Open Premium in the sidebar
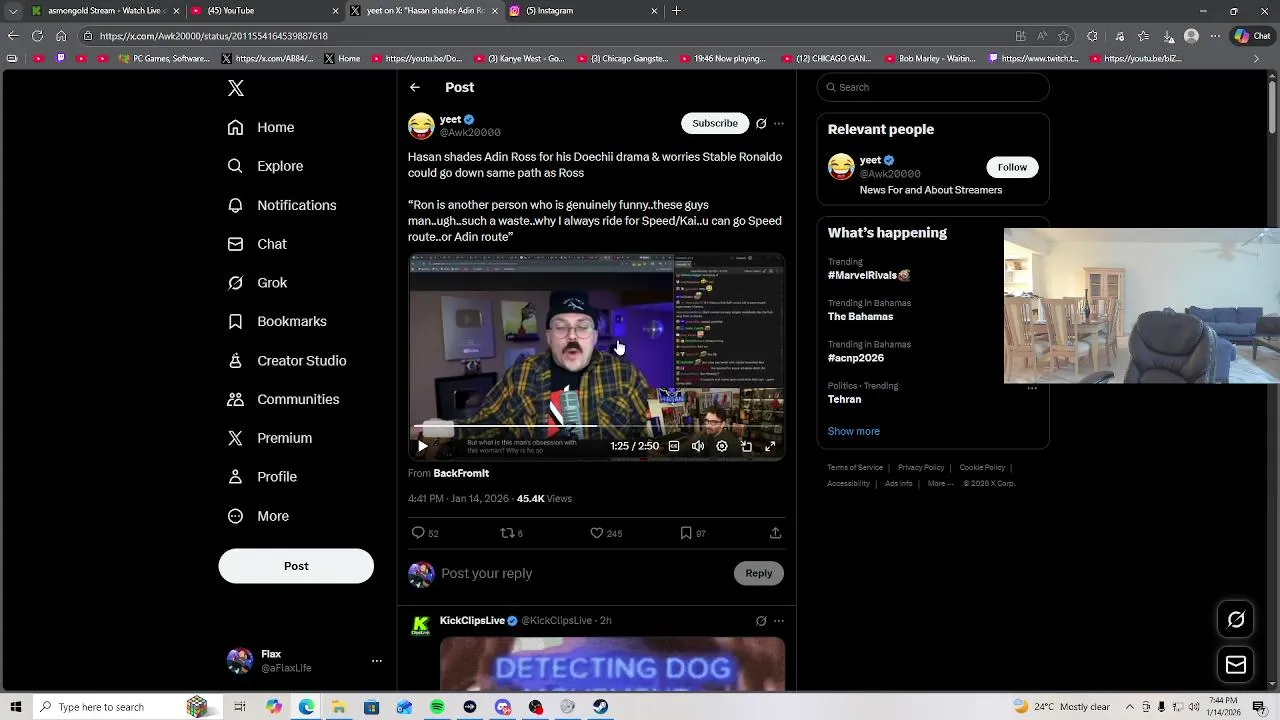 270,438
